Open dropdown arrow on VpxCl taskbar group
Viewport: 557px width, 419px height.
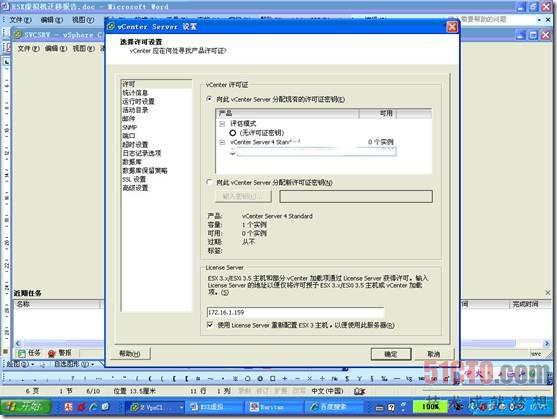click(x=182, y=407)
